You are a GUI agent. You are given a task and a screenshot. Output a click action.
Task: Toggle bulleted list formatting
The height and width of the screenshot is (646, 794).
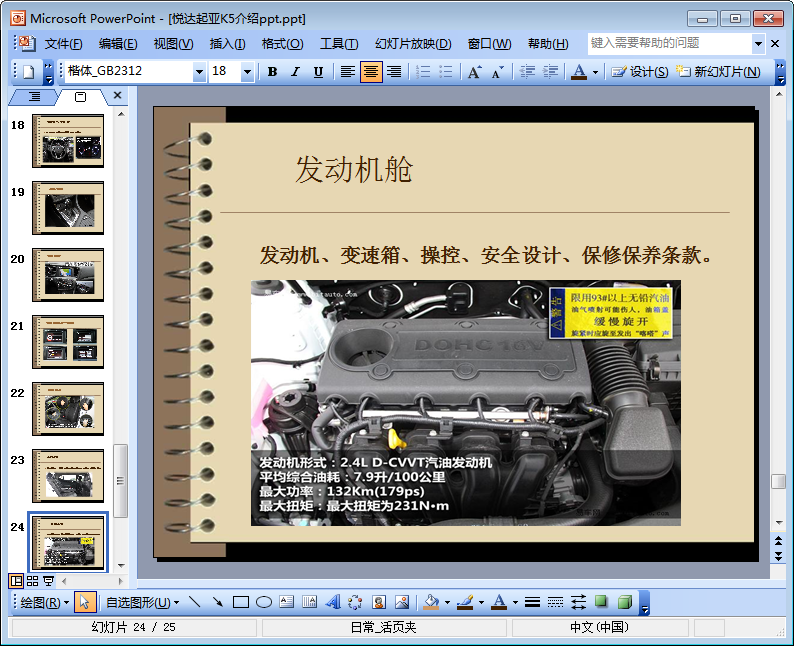point(446,72)
